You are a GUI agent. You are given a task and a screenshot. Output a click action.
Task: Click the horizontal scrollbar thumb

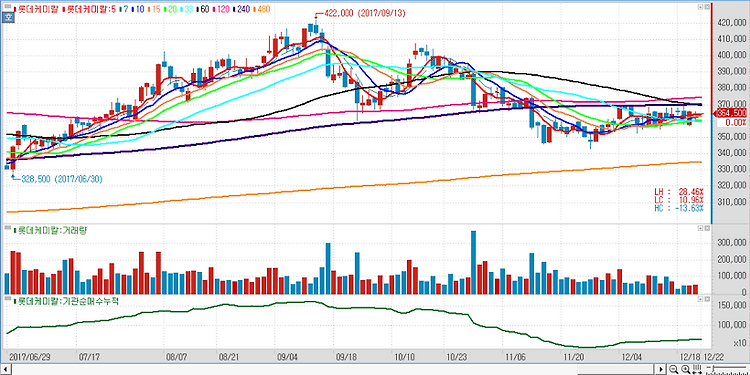point(615,369)
